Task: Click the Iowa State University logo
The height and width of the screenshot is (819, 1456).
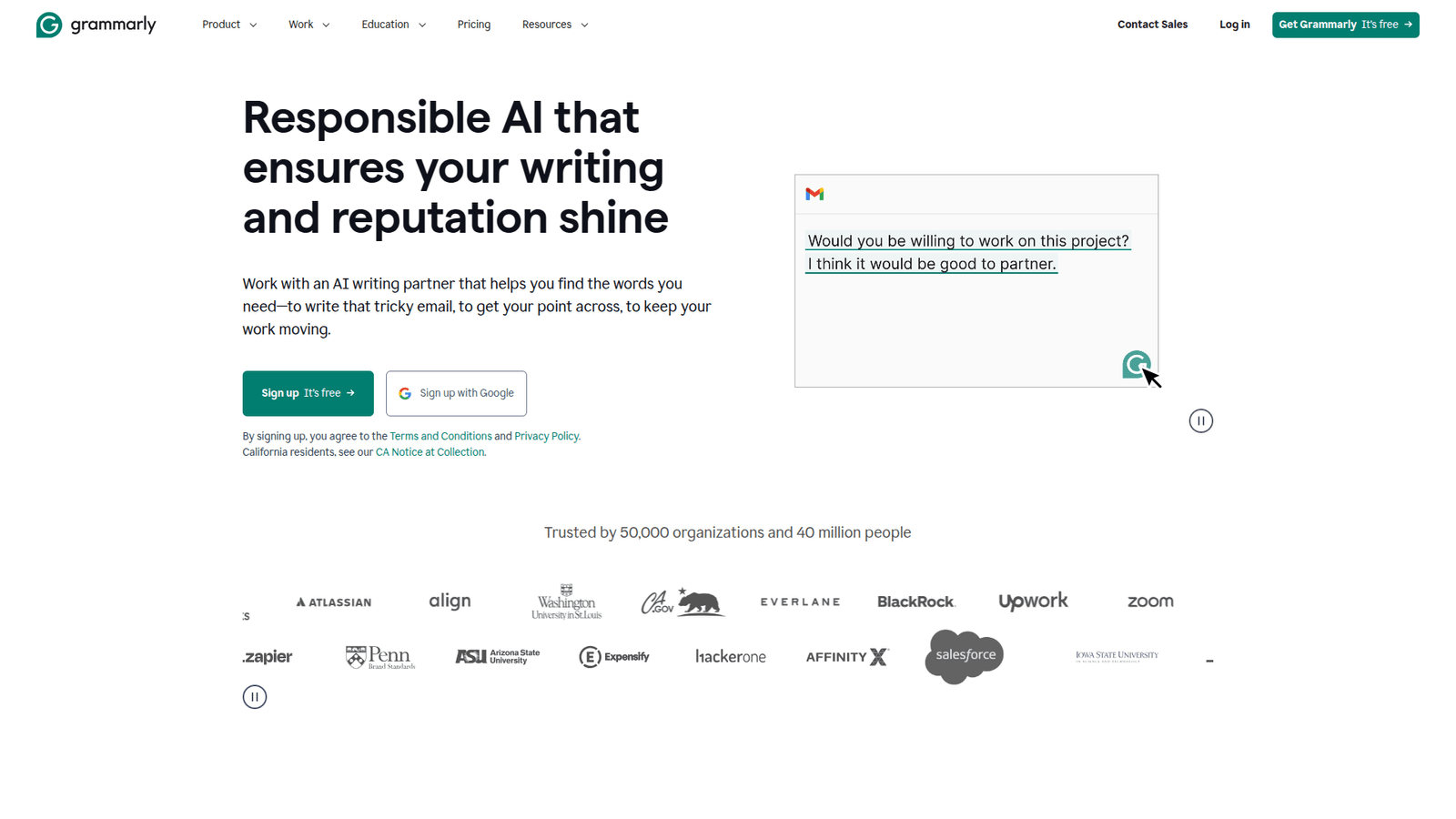Action: coord(1117,655)
